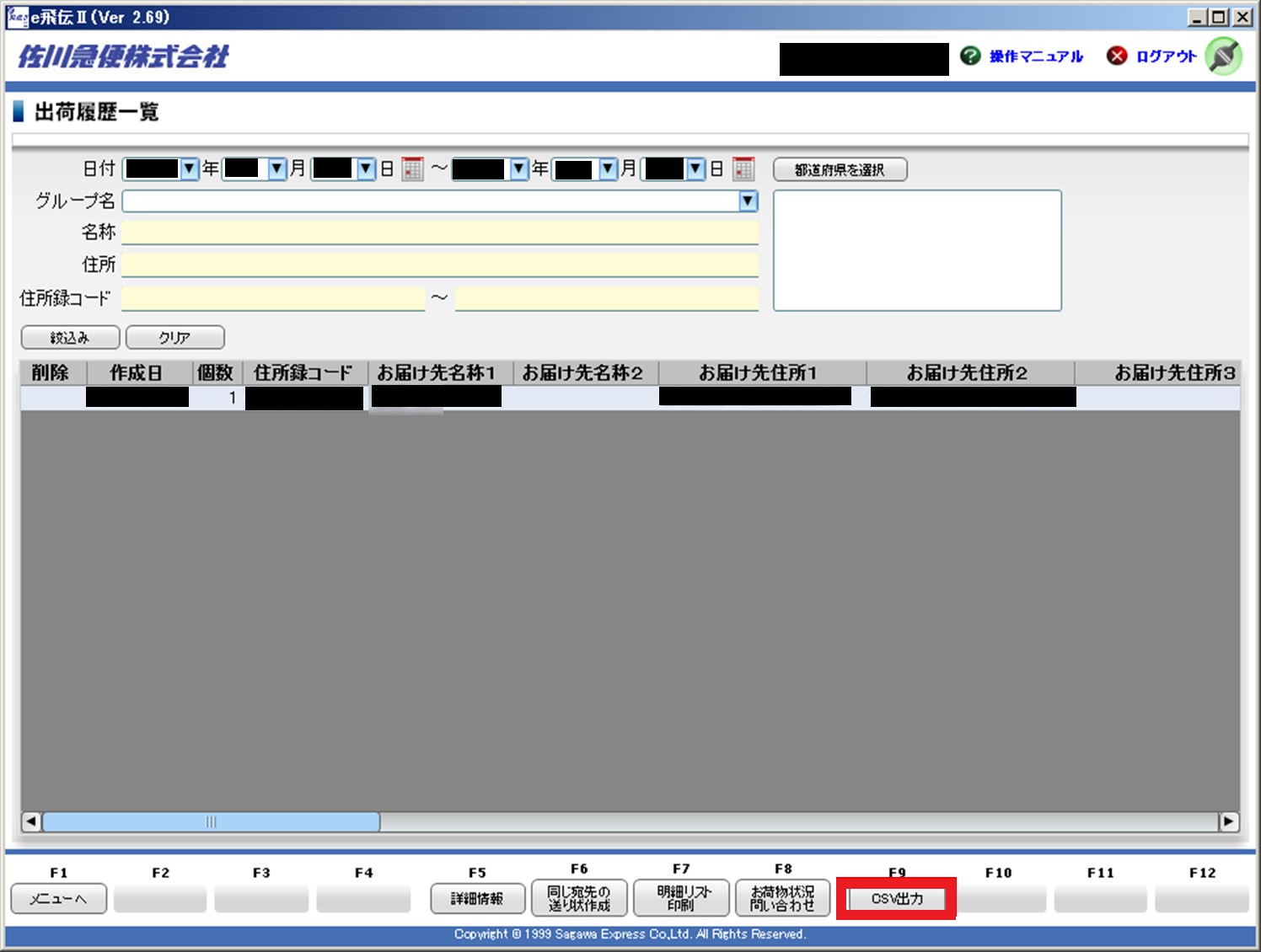1261x952 pixels.
Task: Expand the end day dropdown
Action: 695,169
